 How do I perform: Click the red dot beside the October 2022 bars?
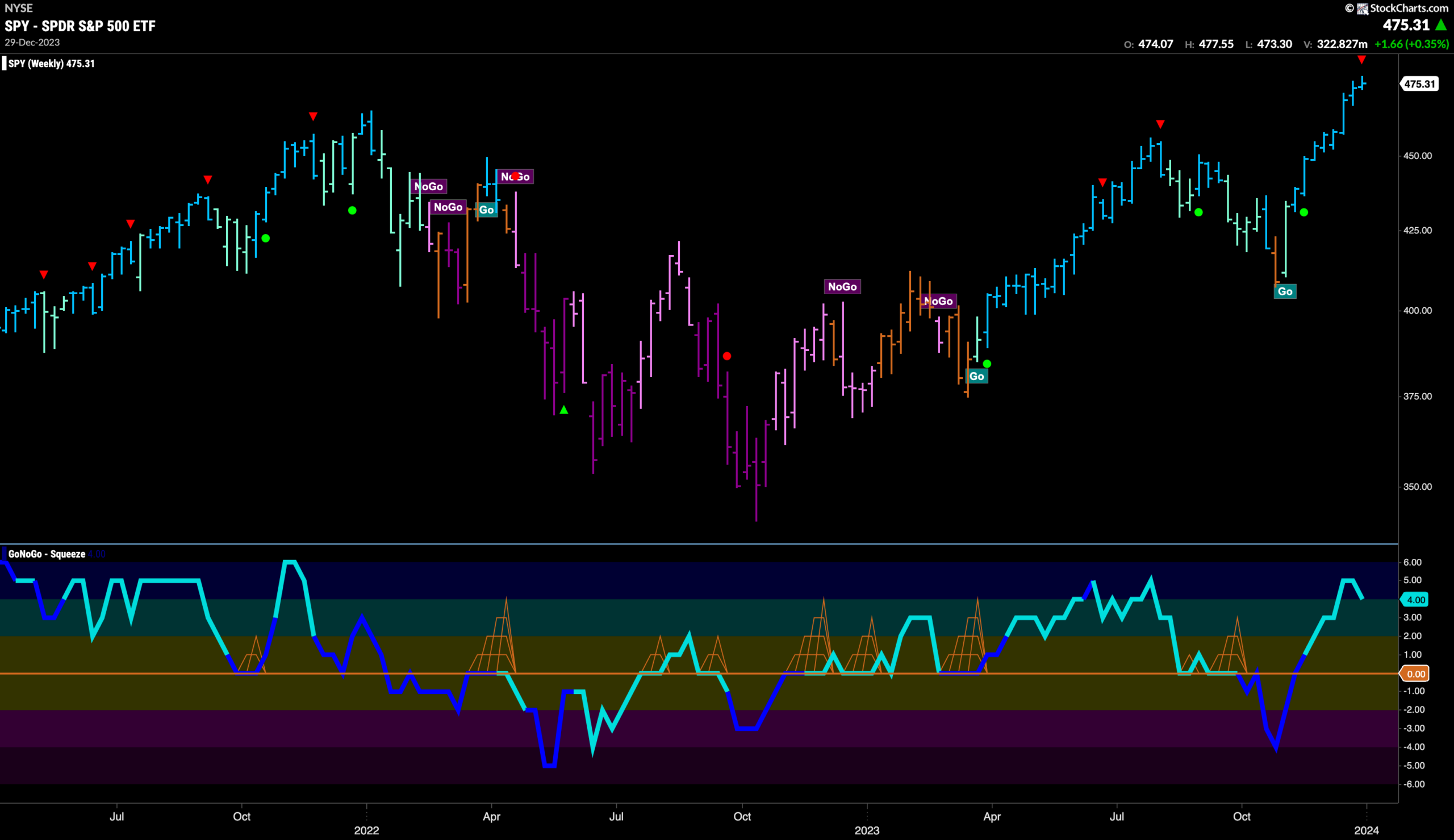[726, 356]
